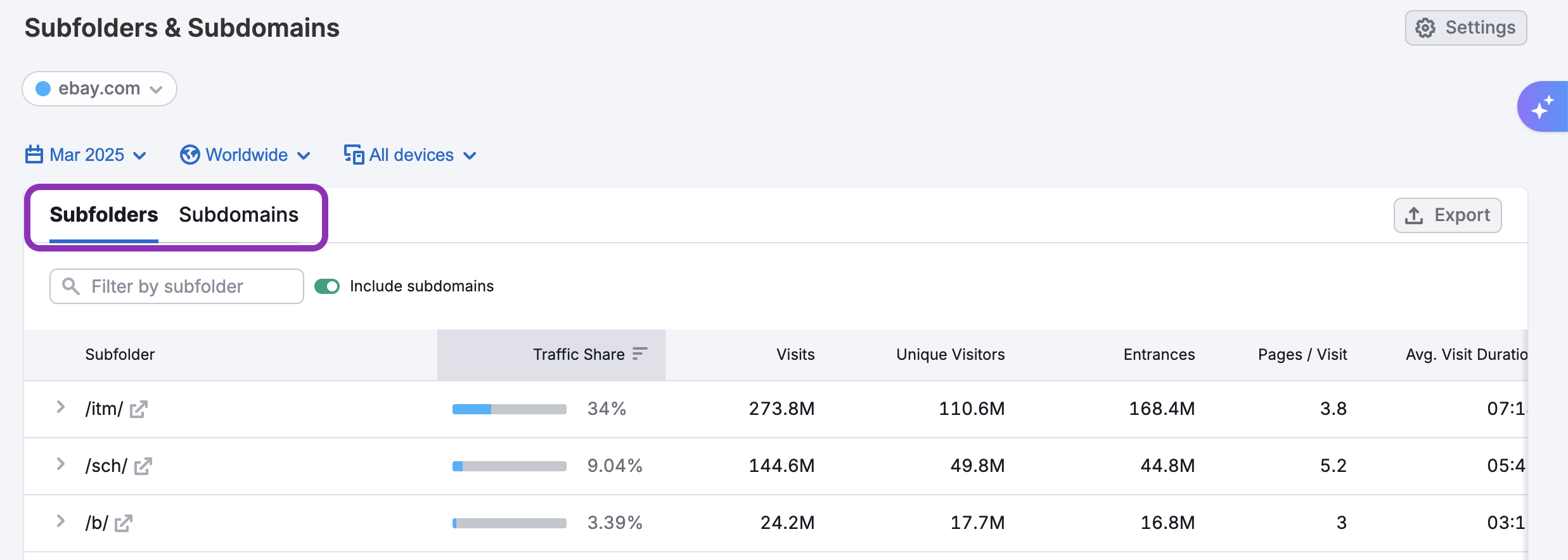Expand the /itm/ subfolder row

coord(61,407)
